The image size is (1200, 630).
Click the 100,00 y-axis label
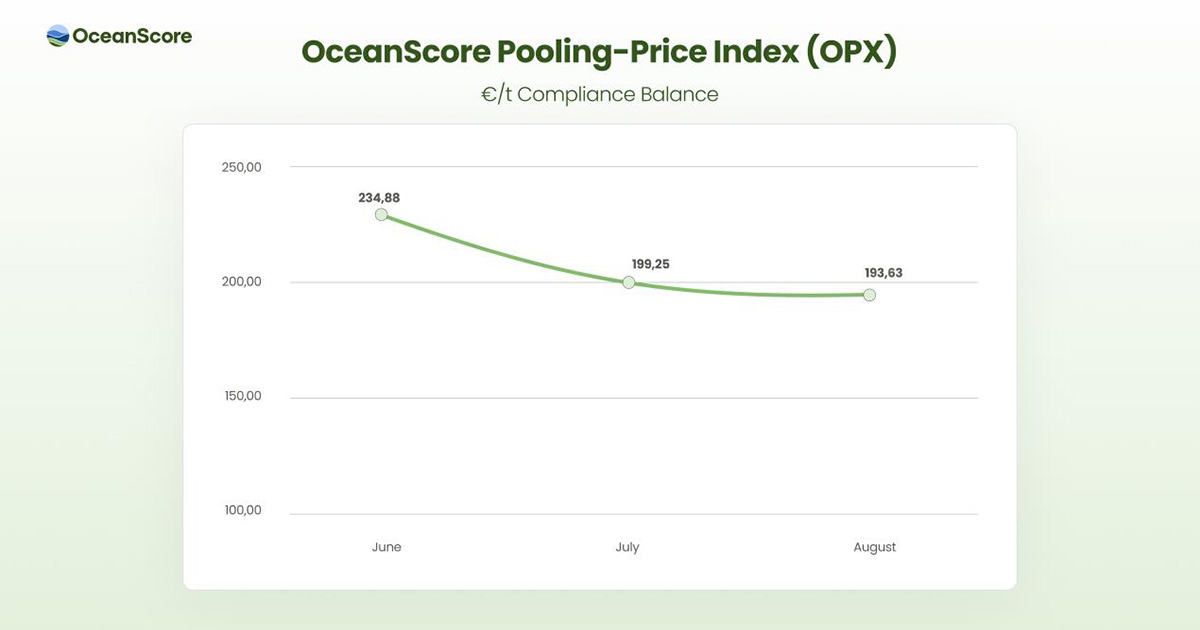241,510
